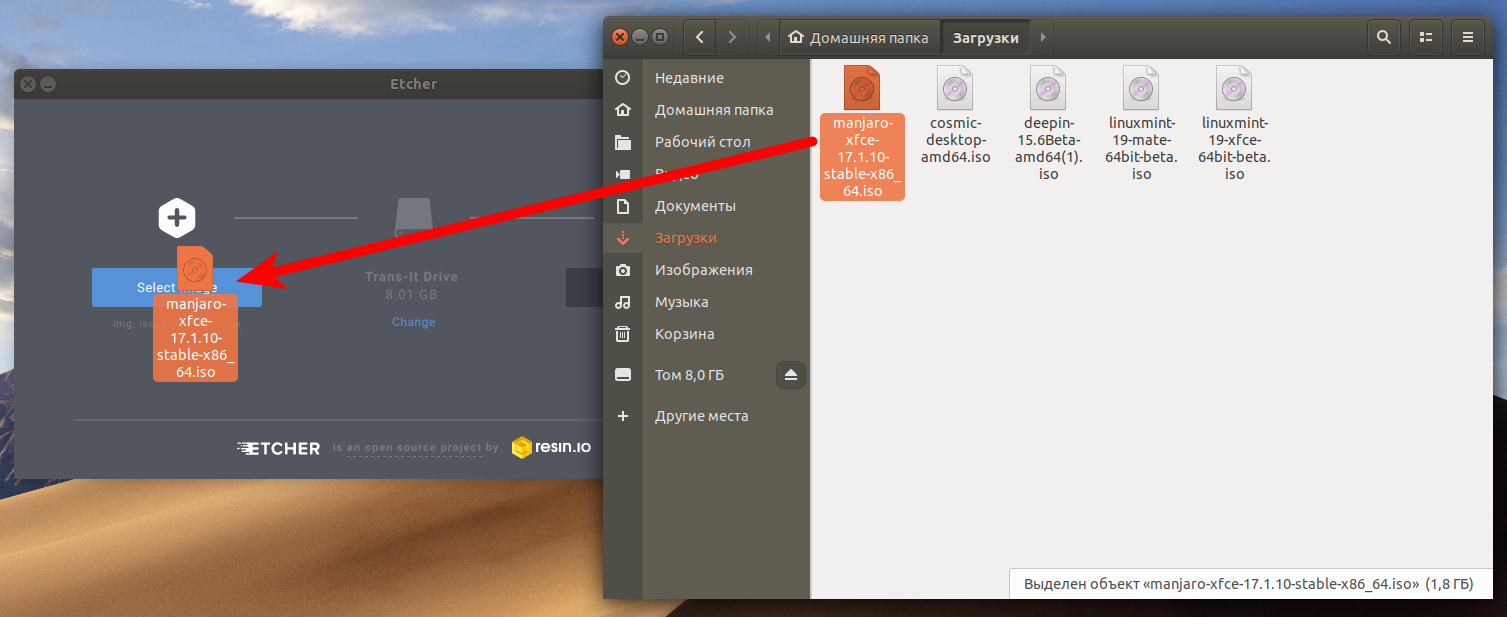
Task: Select the linuxmint-19-mate-64bit-beta.iso file
Action: pos(1141,123)
